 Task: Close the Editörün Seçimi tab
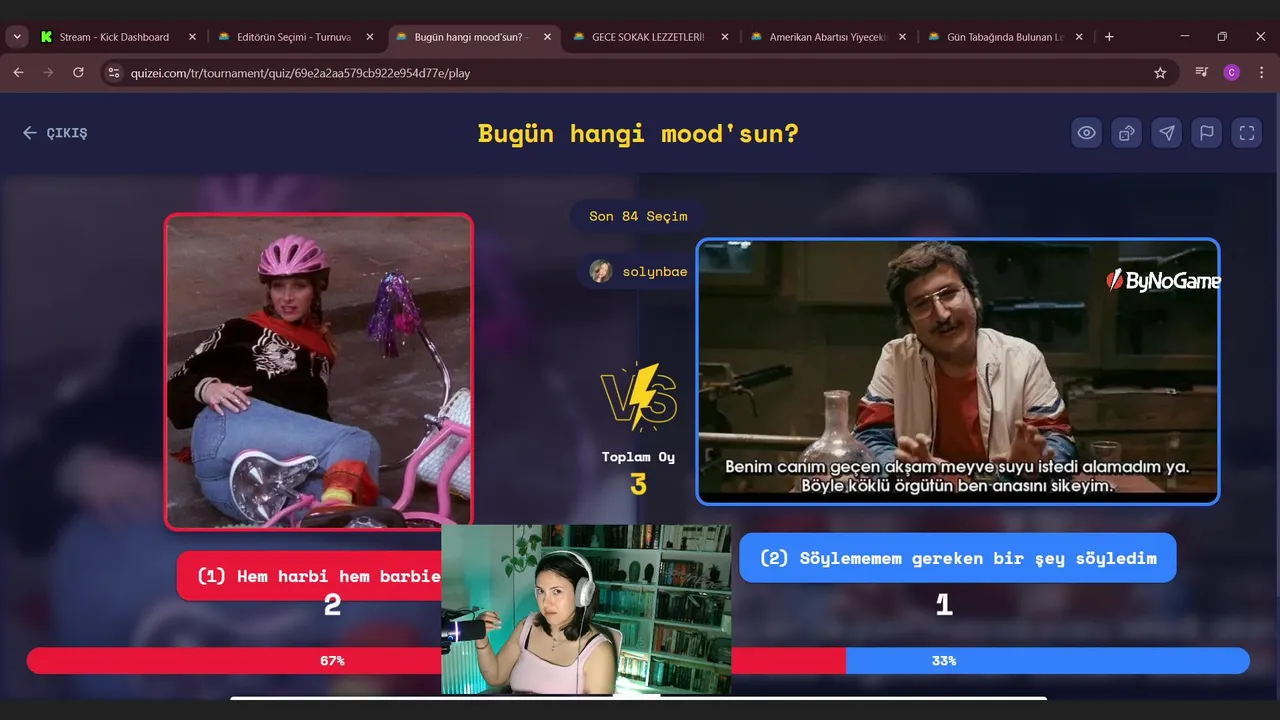pos(369,37)
